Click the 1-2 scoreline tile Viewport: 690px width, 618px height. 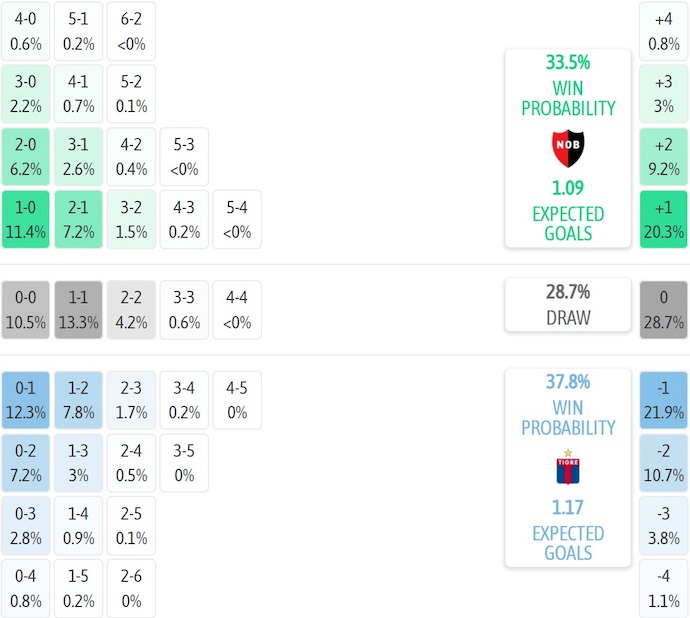[79, 399]
